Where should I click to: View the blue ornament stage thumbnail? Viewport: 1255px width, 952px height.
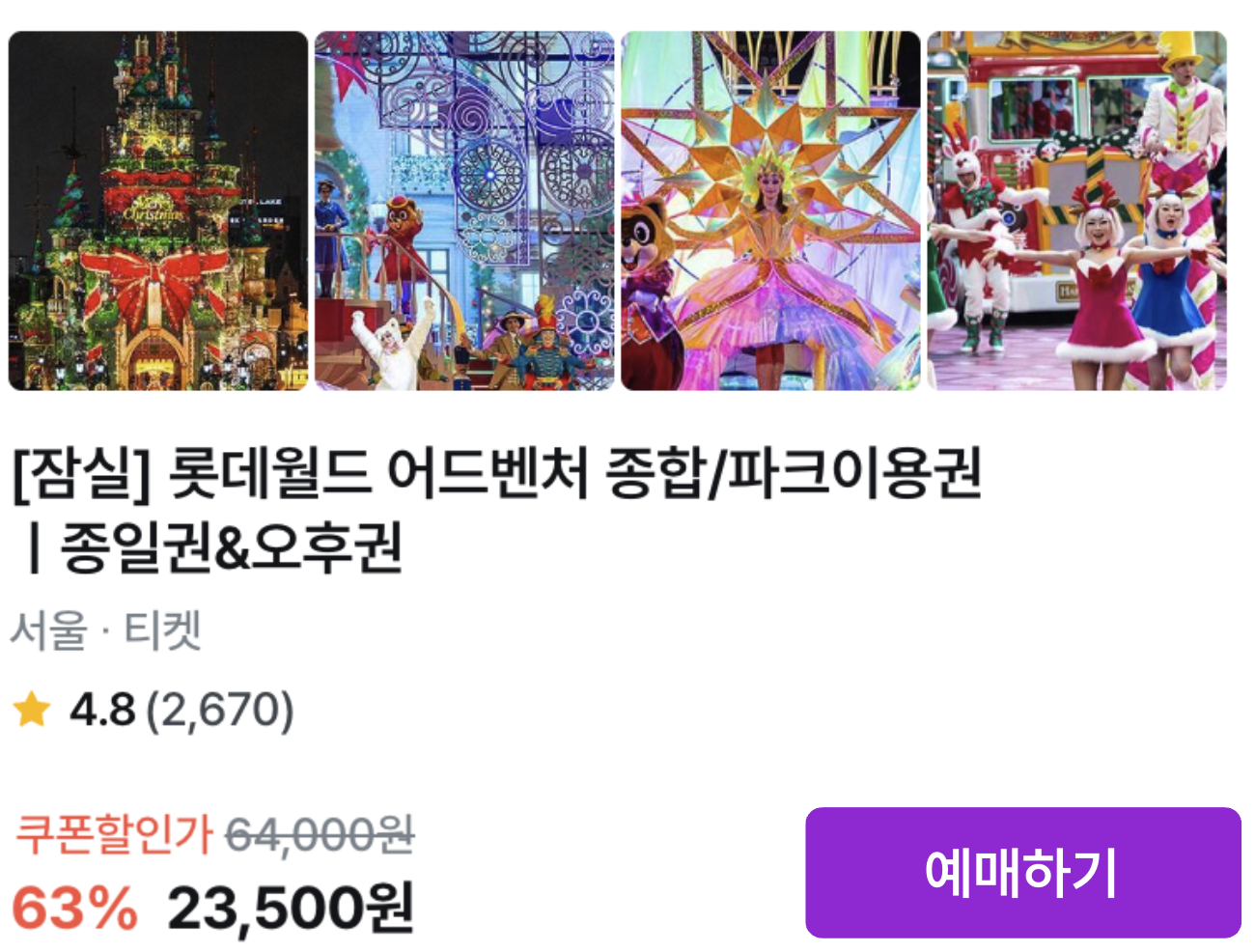[464, 210]
